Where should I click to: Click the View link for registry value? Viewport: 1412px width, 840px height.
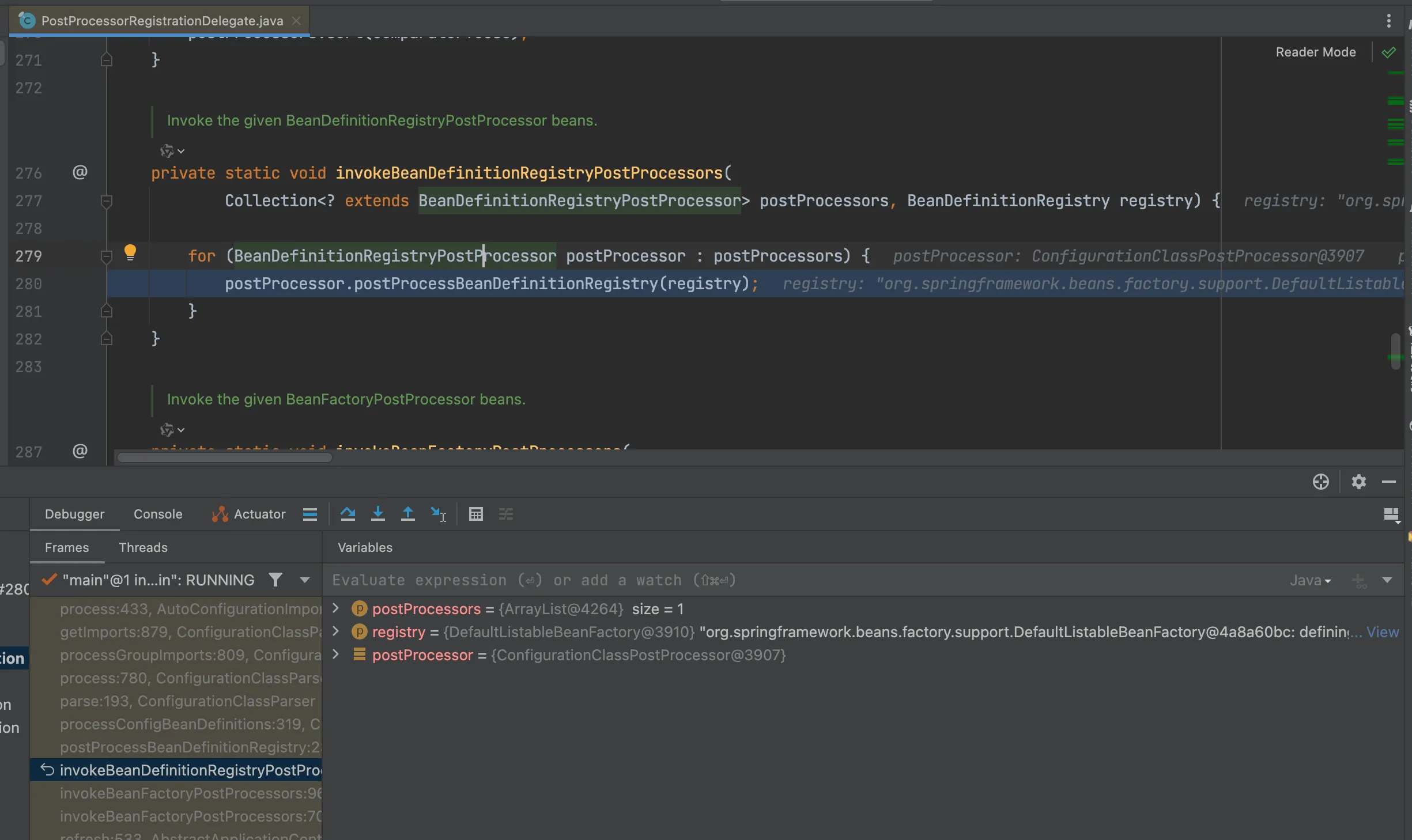pyautogui.click(x=1382, y=632)
